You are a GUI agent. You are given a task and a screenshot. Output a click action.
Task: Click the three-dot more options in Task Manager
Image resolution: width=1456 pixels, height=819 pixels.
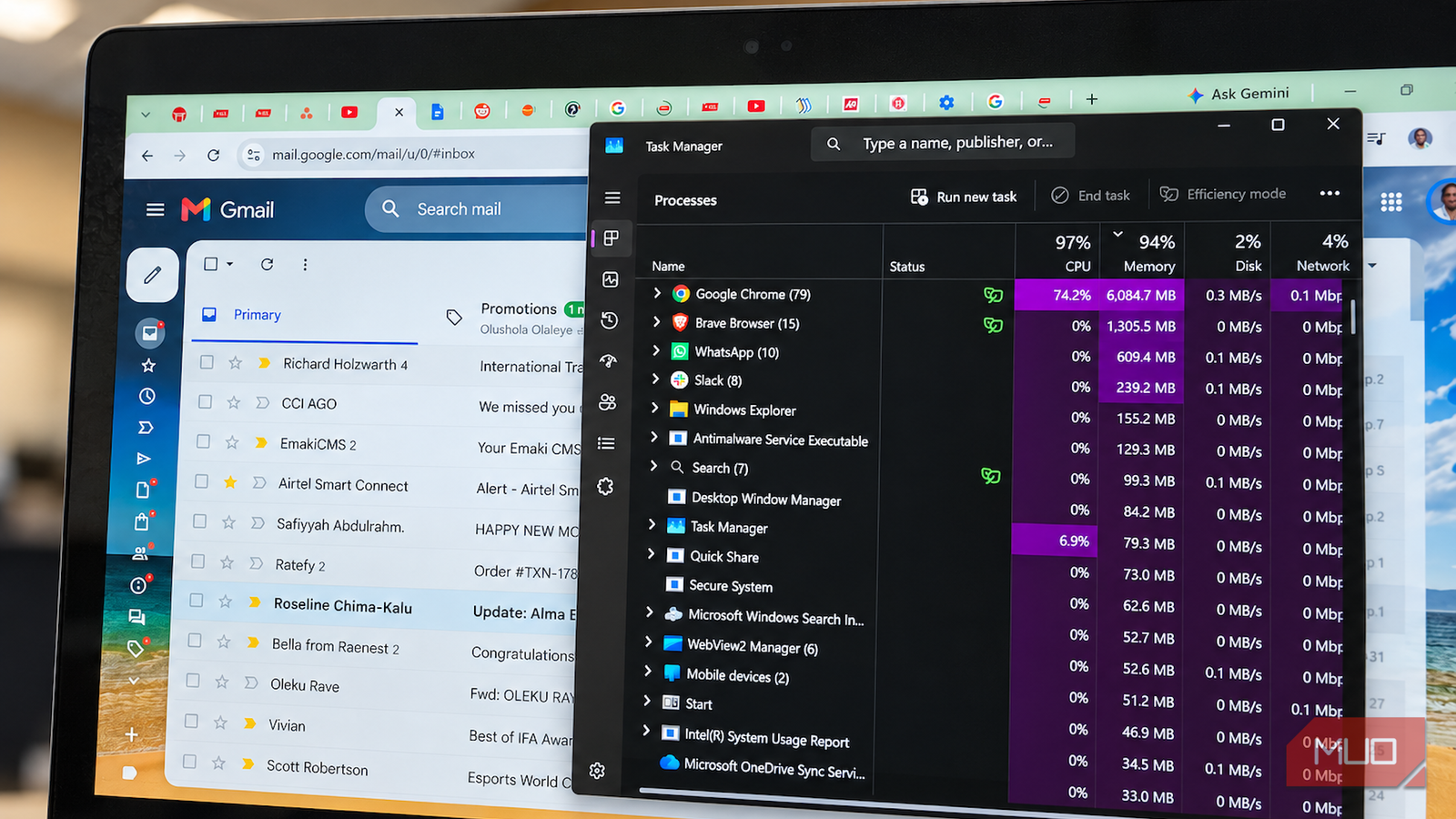(x=1330, y=193)
